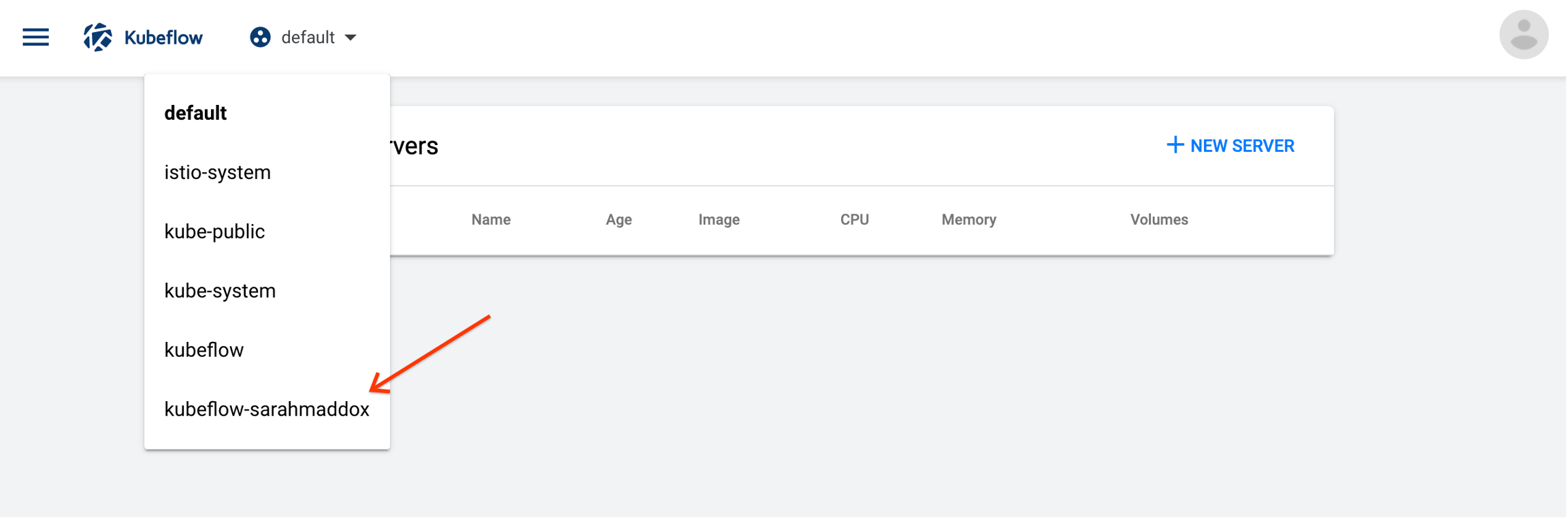Click the Image column header
Viewport: 1568px width, 519px height.
(719, 219)
